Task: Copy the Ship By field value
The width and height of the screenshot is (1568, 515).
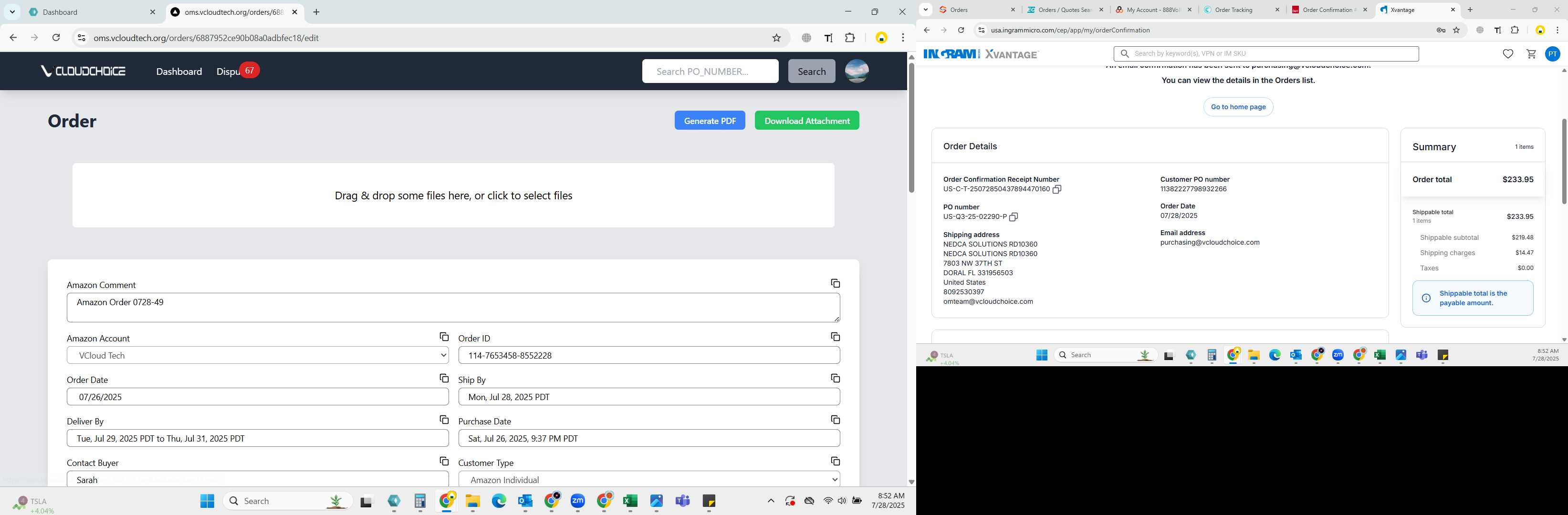Action: click(x=835, y=378)
